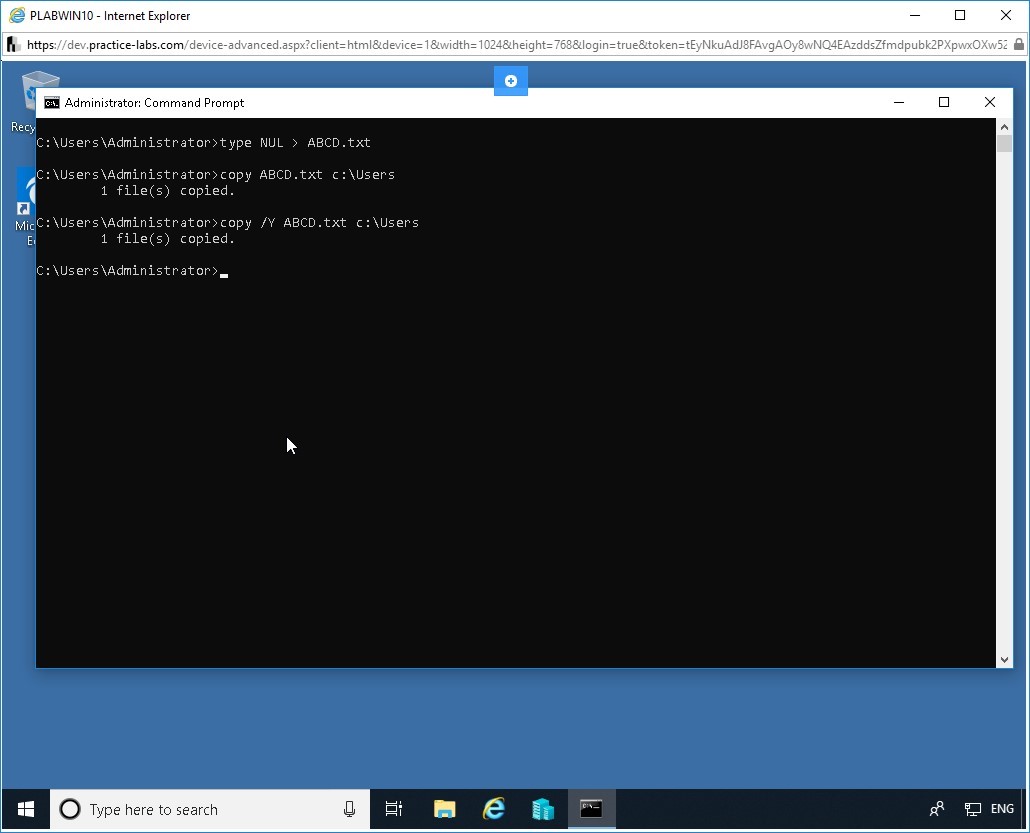Activate the taskbar microphone icon
Screen dimensions: 1030x833
point(349,809)
